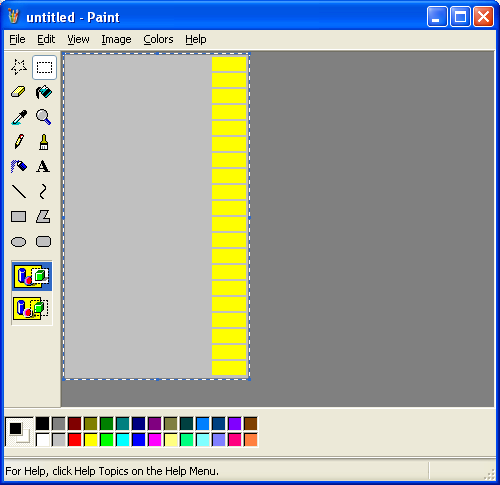Activate the Pick Color eyedropper tool
500x485 pixels.
[x=19, y=117]
